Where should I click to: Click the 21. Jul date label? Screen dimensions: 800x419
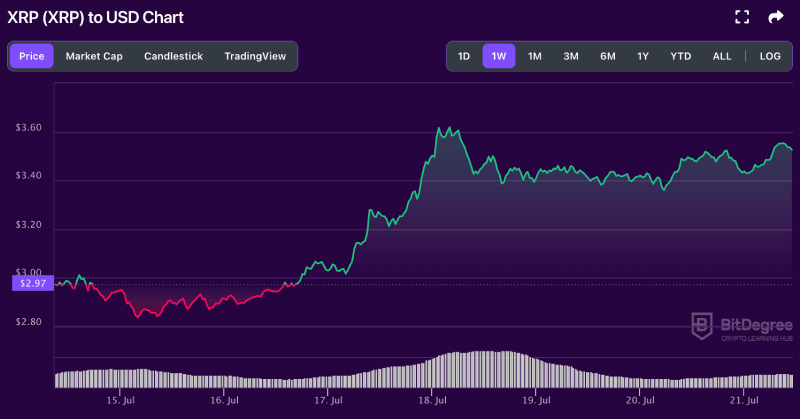click(x=744, y=401)
